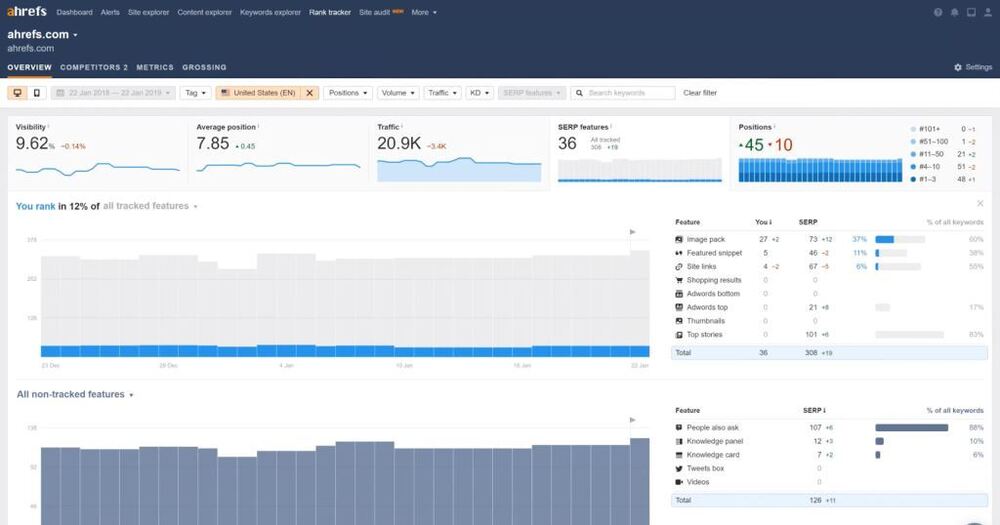
Task: Click the Image pack feature icon
Action: coord(679,239)
